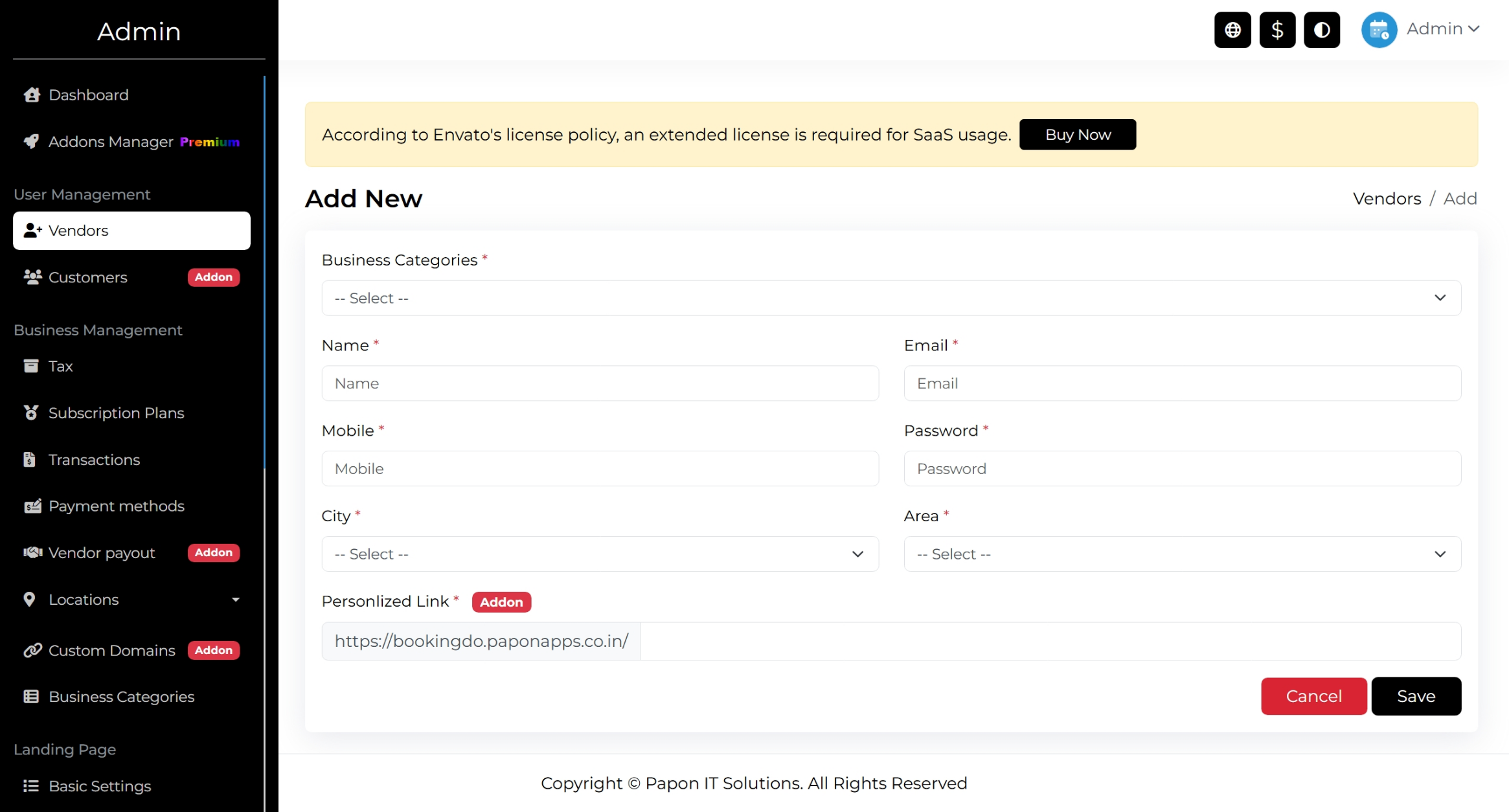Viewport: 1509px width, 812px height.
Task: Open Dashboard via house icon
Action: pos(32,95)
